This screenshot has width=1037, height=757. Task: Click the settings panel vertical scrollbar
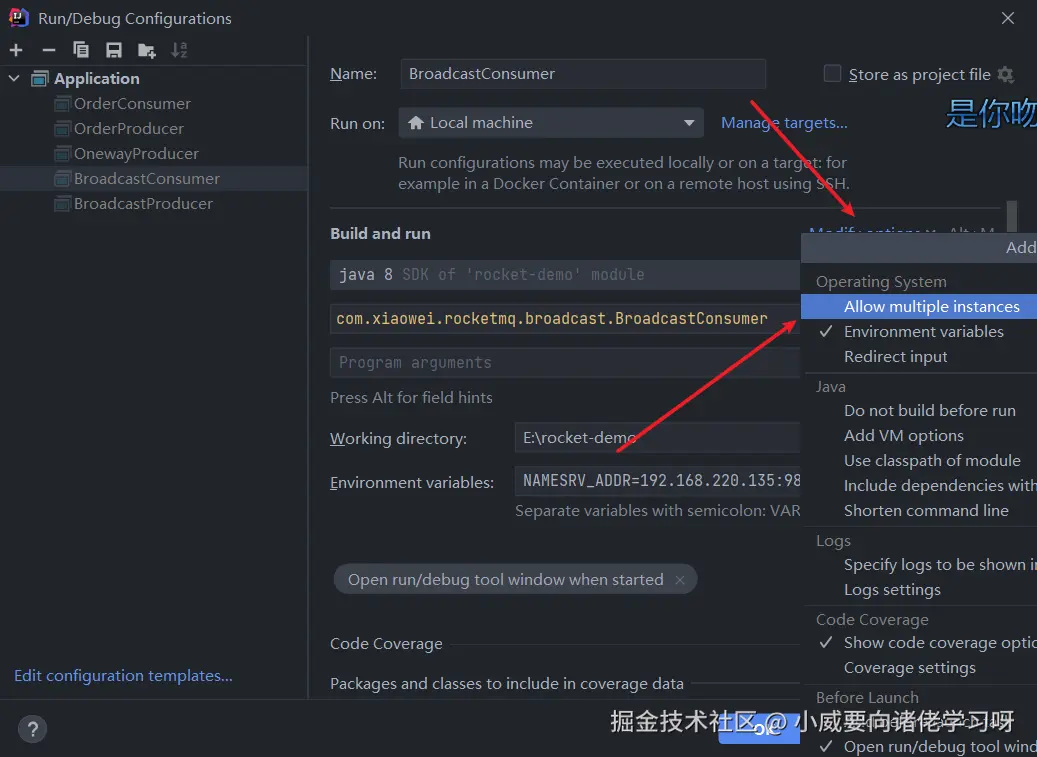point(1011,217)
